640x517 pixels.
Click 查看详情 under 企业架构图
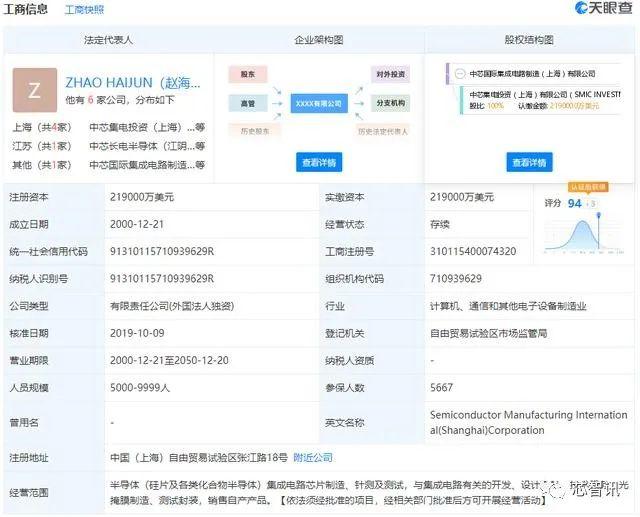pos(319,162)
